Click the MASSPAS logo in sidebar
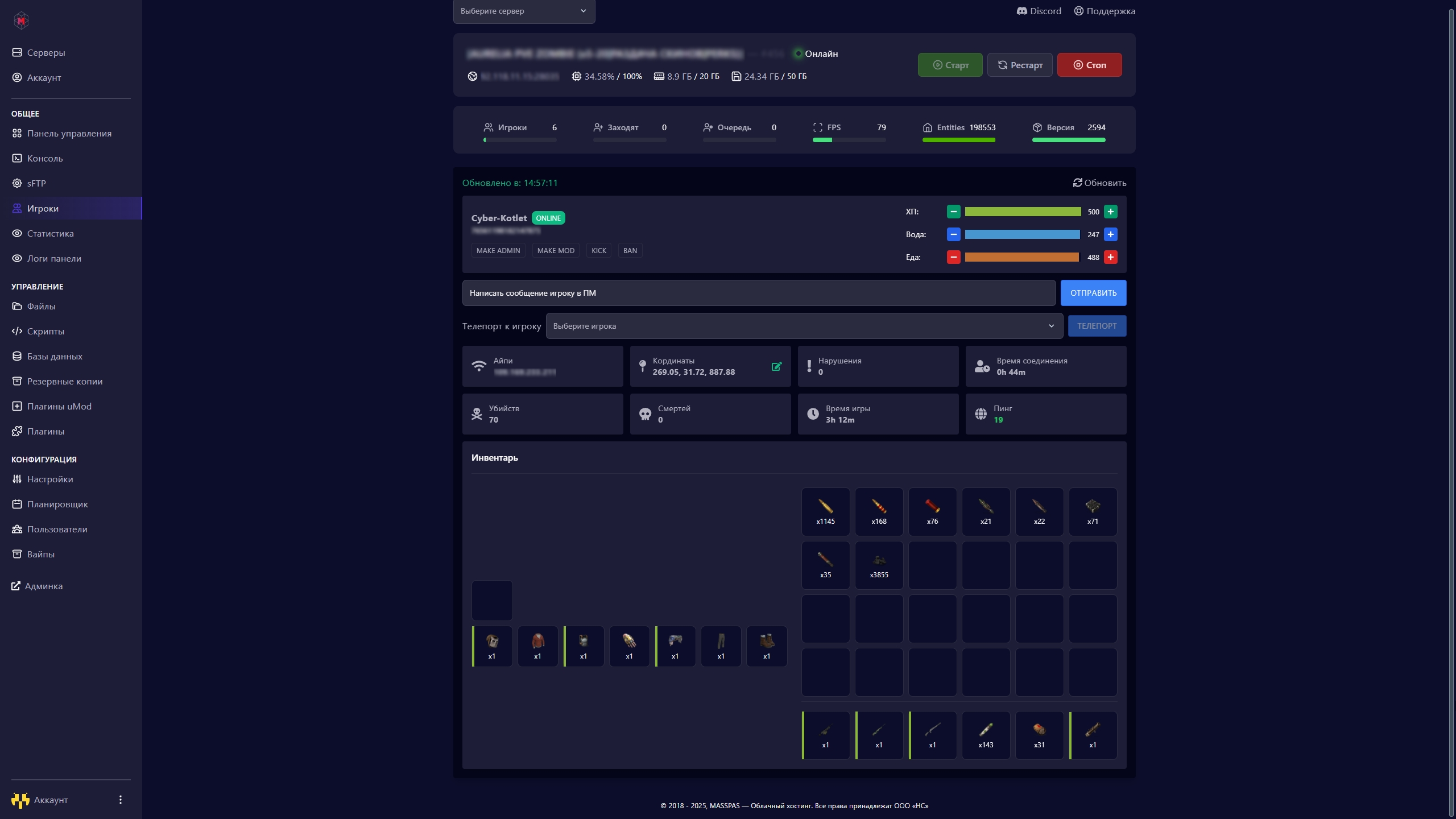 point(21,20)
